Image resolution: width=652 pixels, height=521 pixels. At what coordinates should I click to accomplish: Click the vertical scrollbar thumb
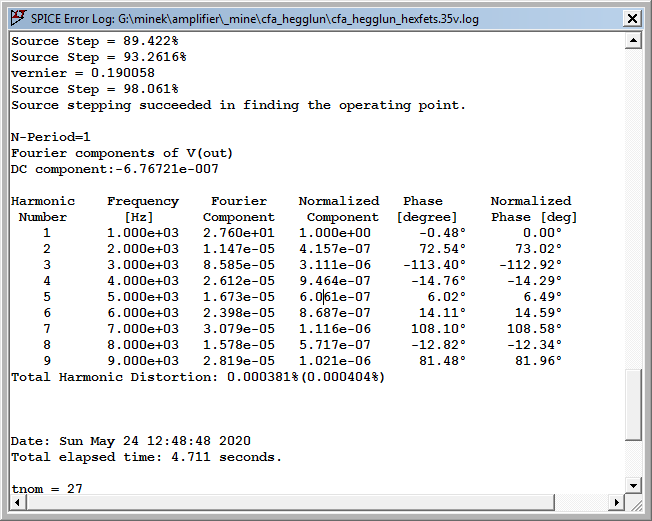coord(633,404)
